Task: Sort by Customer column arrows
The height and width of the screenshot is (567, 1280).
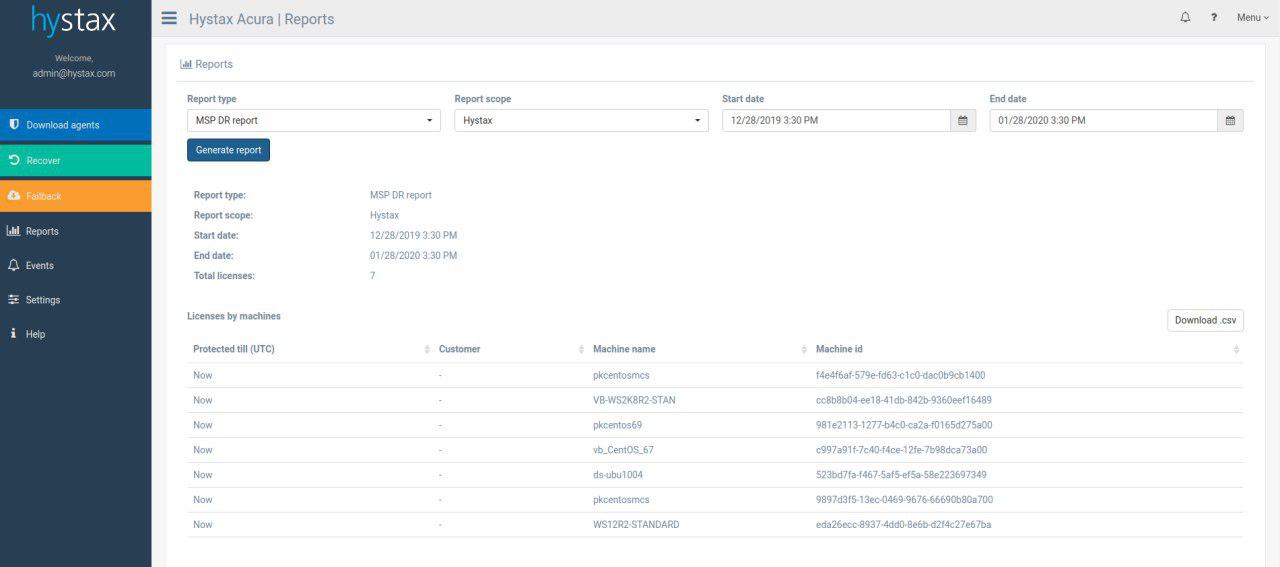Action: (x=581, y=349)
